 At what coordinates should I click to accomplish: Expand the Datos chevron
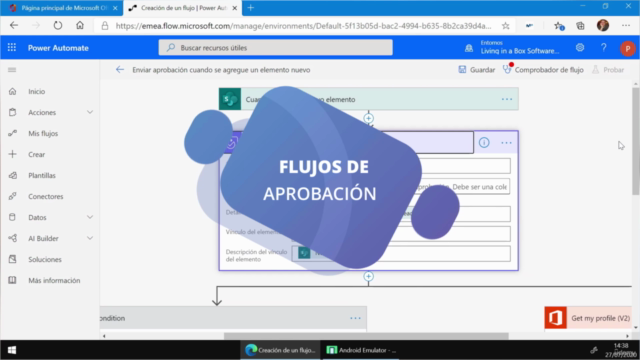[90, 217]
